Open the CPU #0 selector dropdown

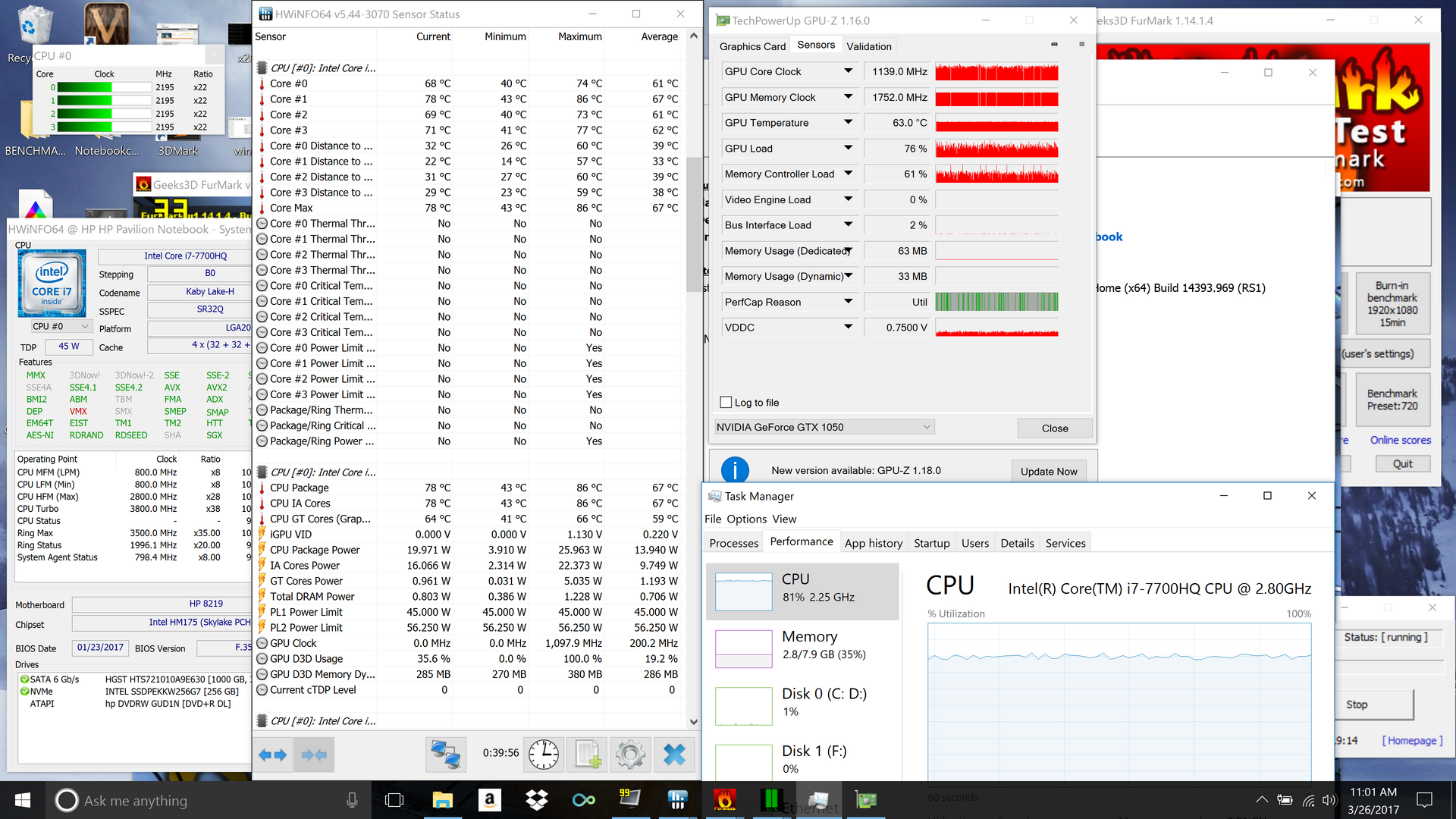click(61, 326)
